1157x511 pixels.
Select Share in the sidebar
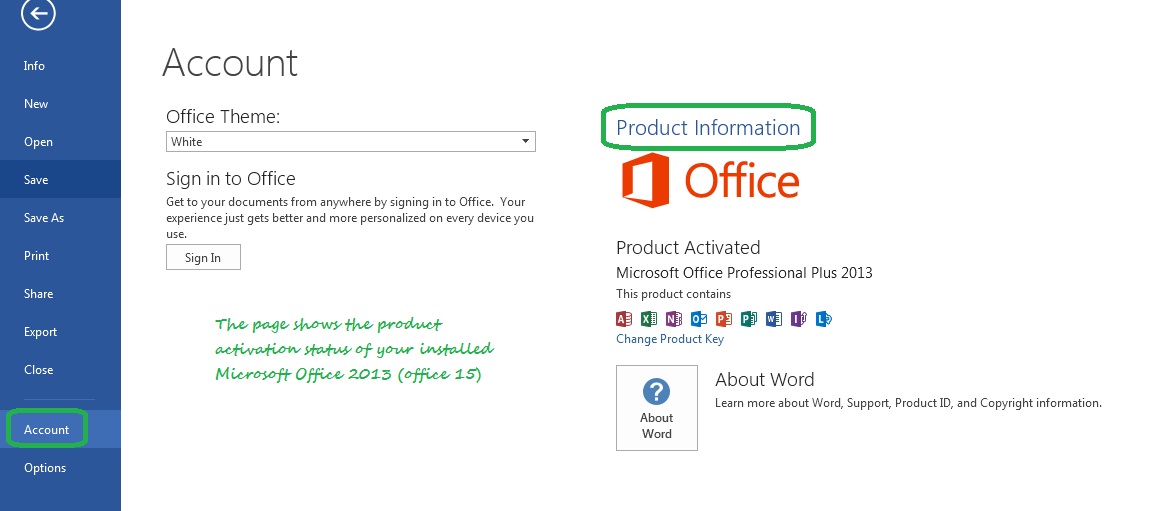[x=61, y=293]
